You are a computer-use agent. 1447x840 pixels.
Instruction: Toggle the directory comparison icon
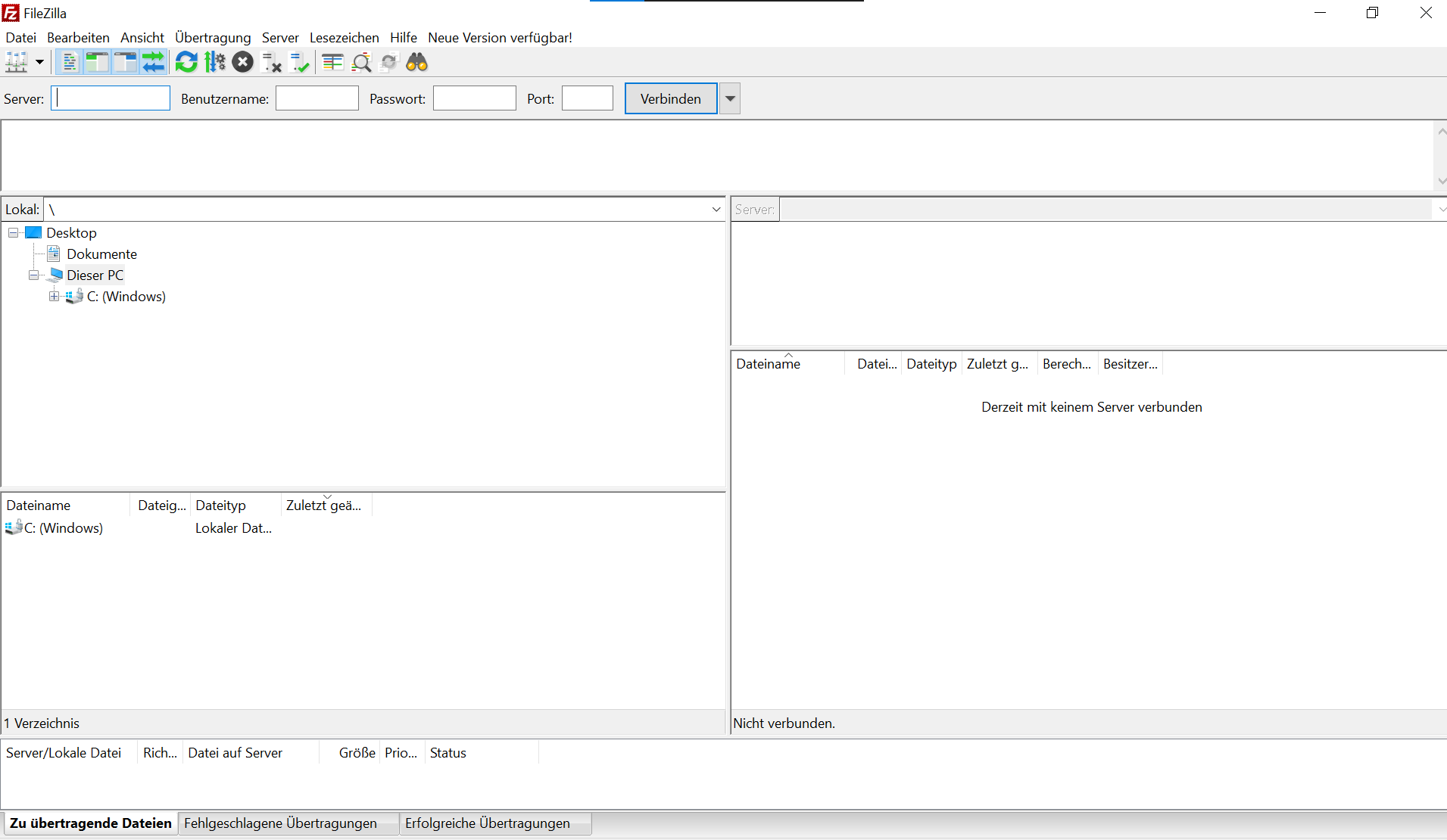(361, 62)
